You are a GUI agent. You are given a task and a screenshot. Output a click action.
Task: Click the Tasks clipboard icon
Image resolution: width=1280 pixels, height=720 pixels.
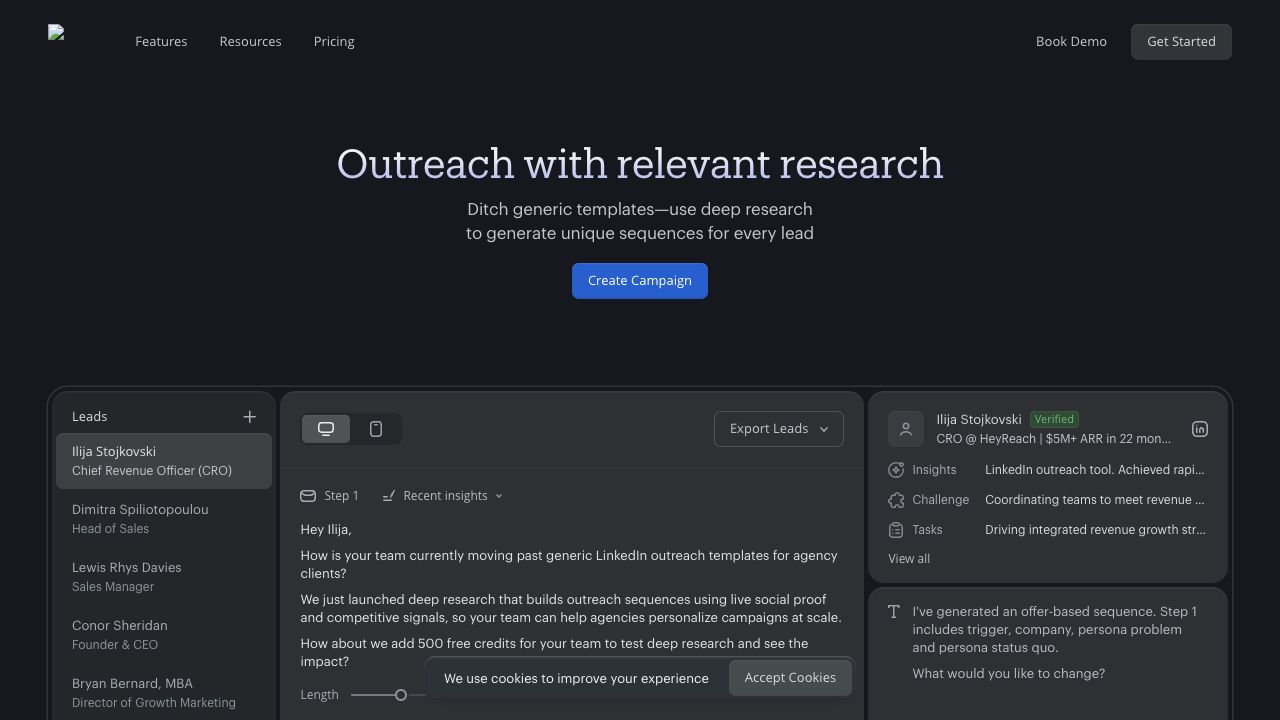click(x=896, y=530)
